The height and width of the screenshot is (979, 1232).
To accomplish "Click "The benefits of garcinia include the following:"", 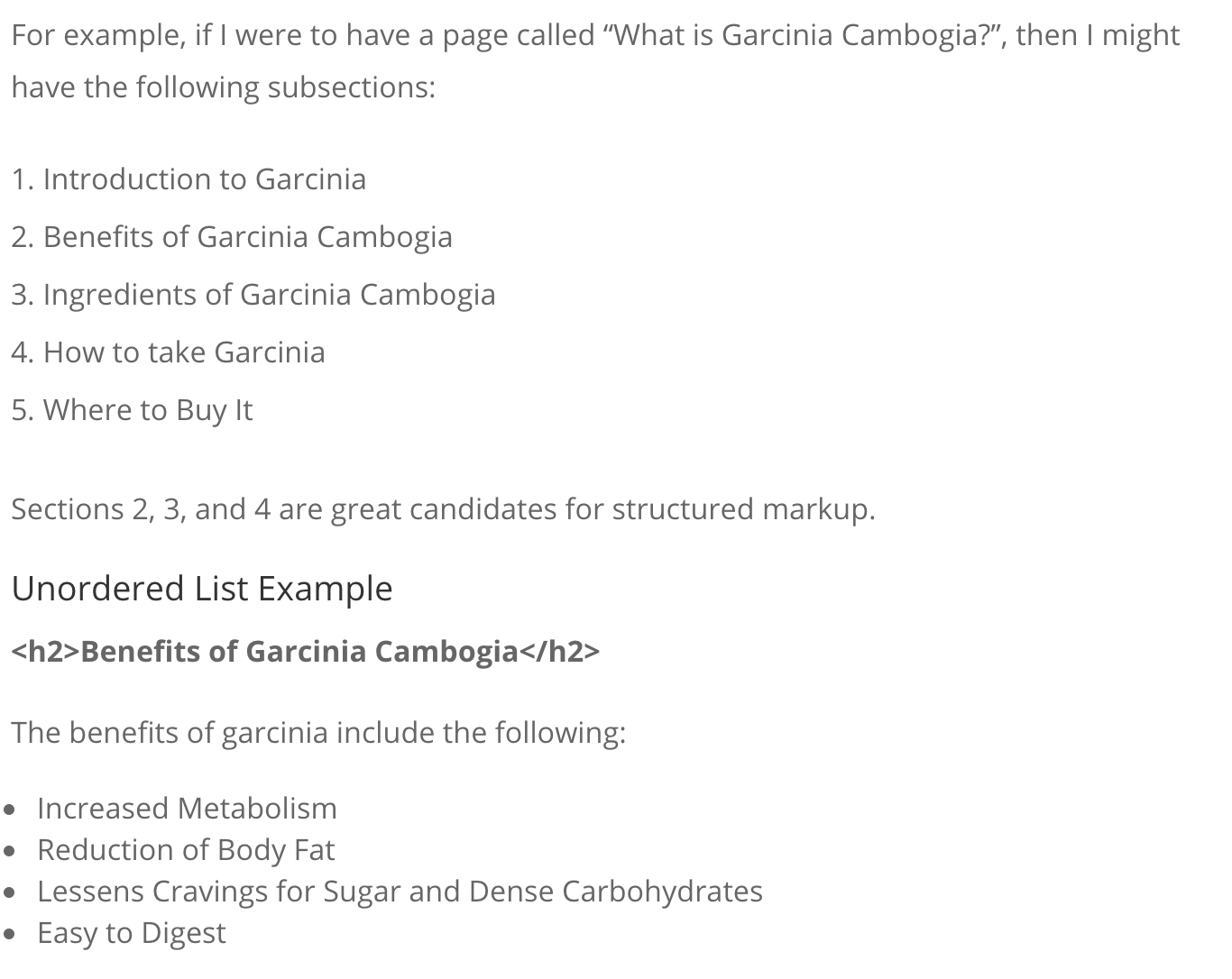I will click(318, 733).
